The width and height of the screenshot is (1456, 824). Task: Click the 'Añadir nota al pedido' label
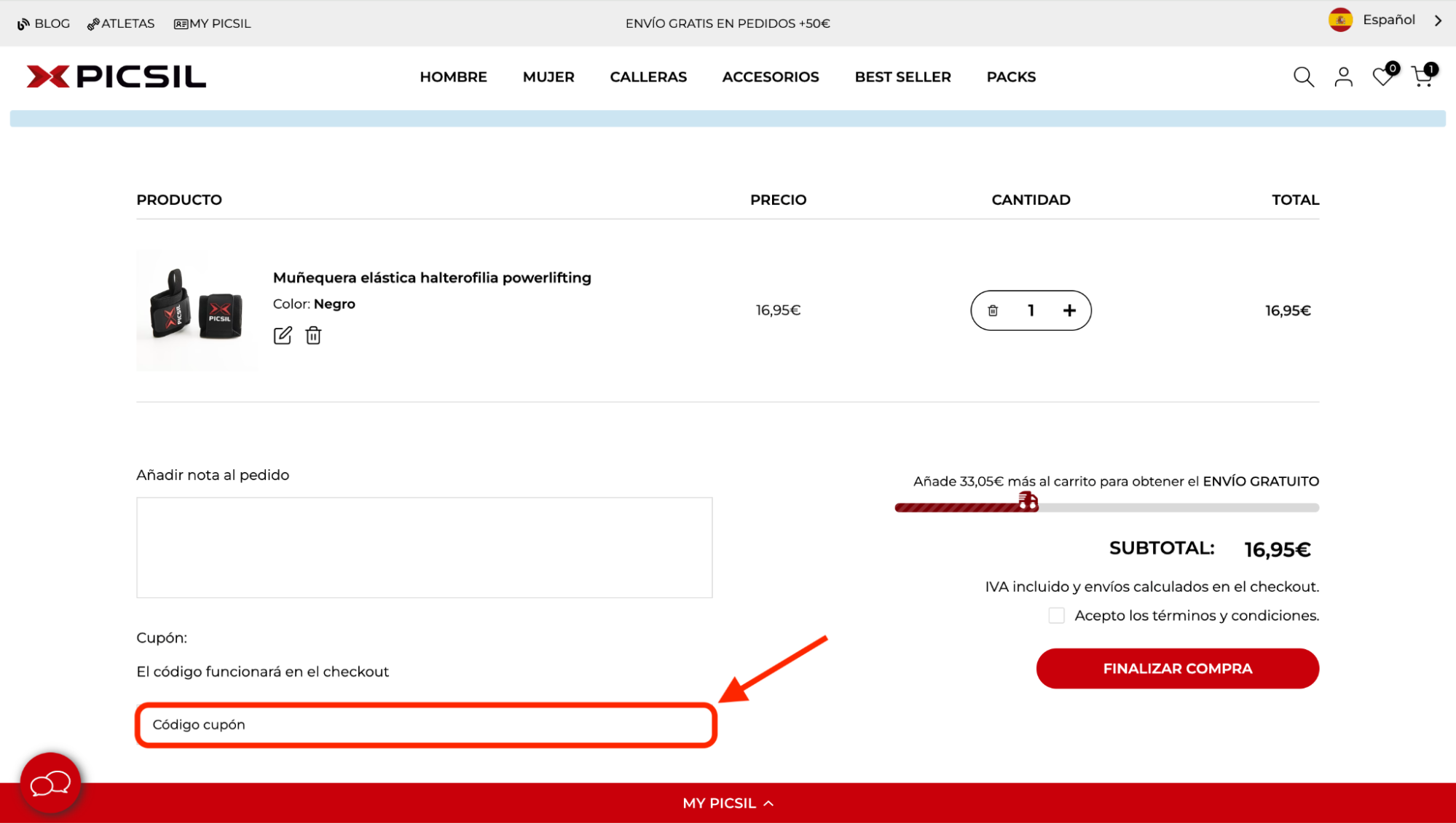click(213, 475)
